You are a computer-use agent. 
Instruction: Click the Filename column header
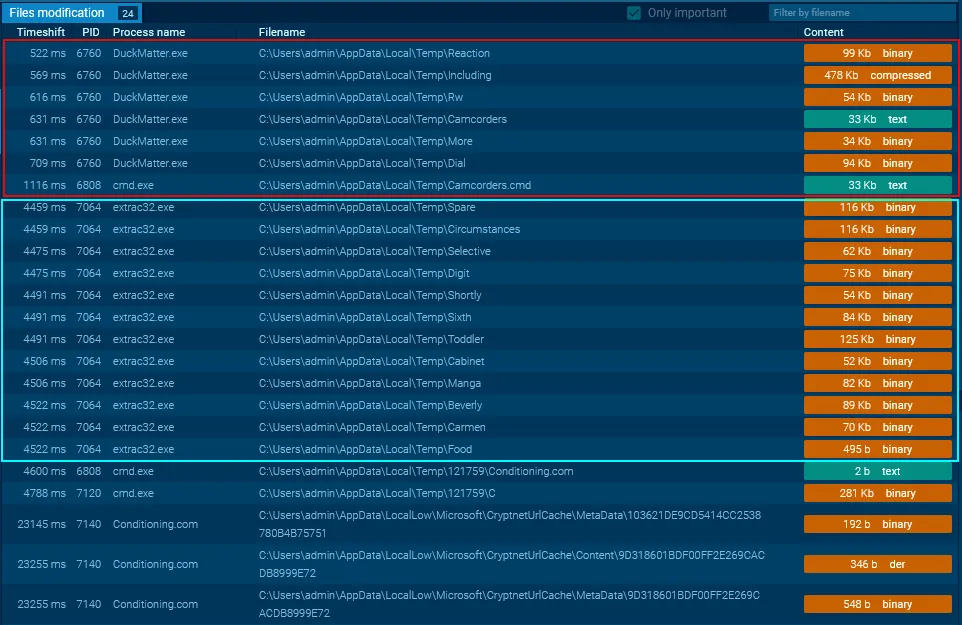282,33
